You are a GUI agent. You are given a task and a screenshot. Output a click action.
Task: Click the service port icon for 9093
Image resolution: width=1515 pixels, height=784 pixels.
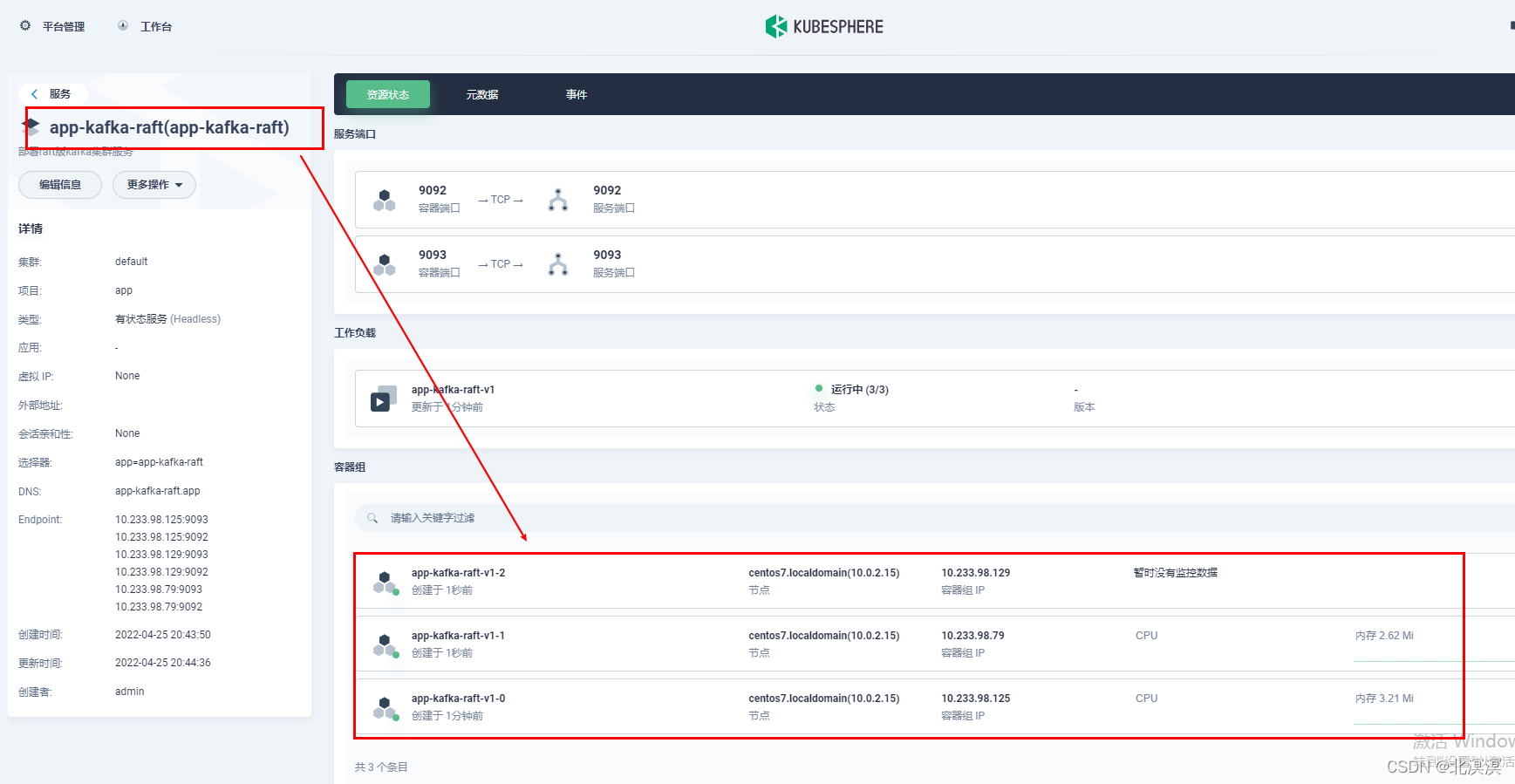pyautogui.click(x=558, y=264)
